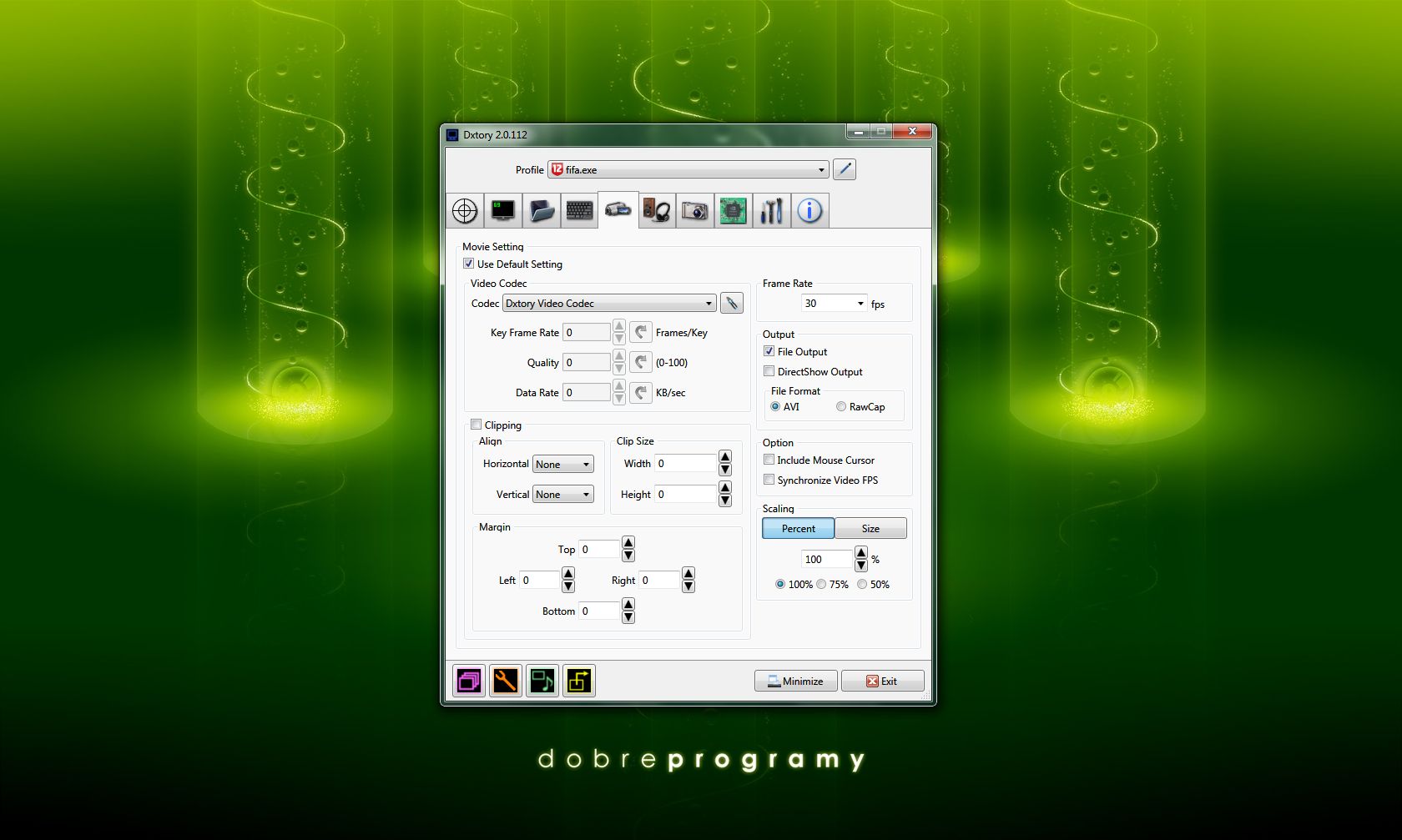Reset the Key Frame Rate with arrow icon
Viewport: 1402px width, 840px height.
click(x=641, y=332)
